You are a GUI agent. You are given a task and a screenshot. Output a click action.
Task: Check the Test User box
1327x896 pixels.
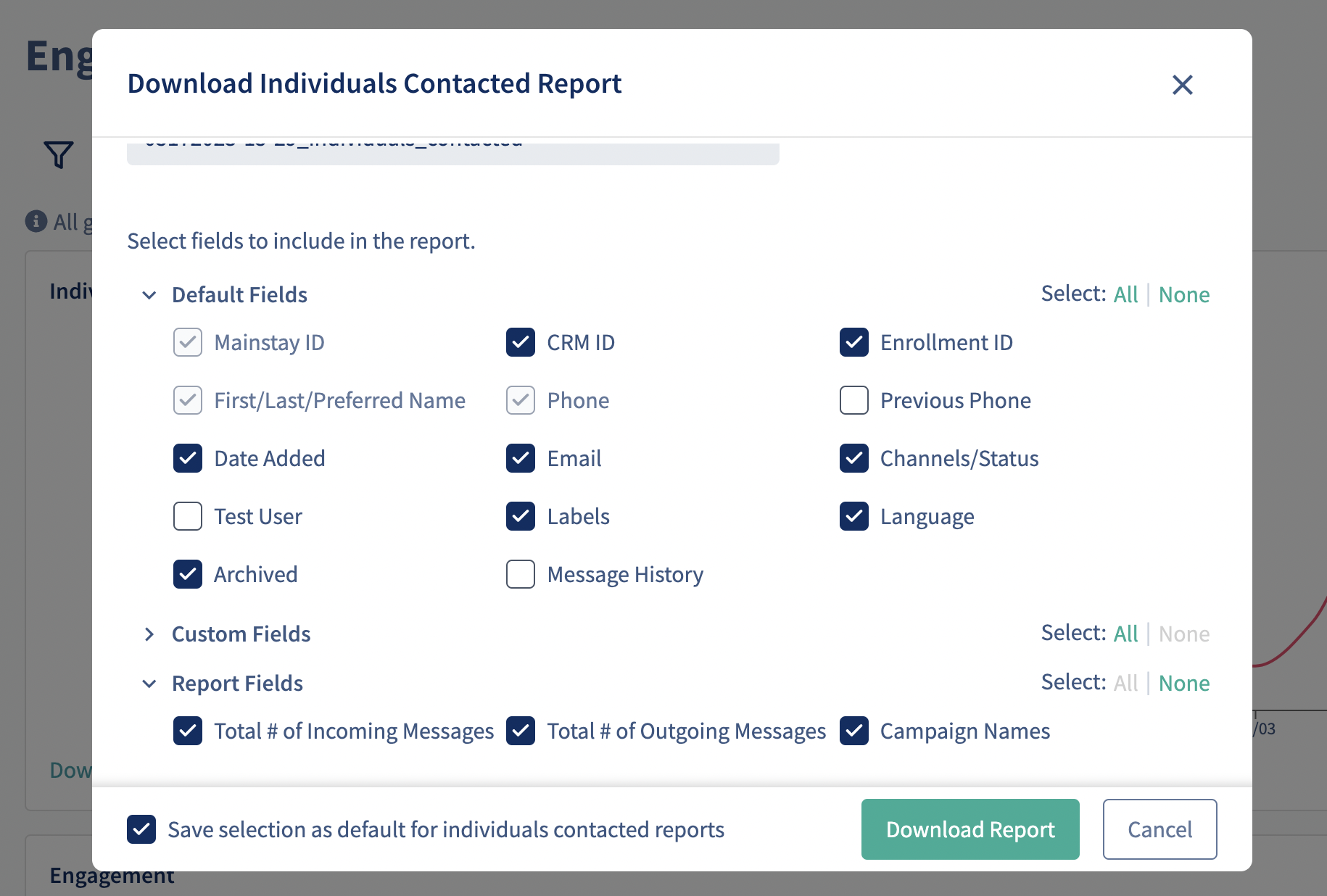click(188, 516)
